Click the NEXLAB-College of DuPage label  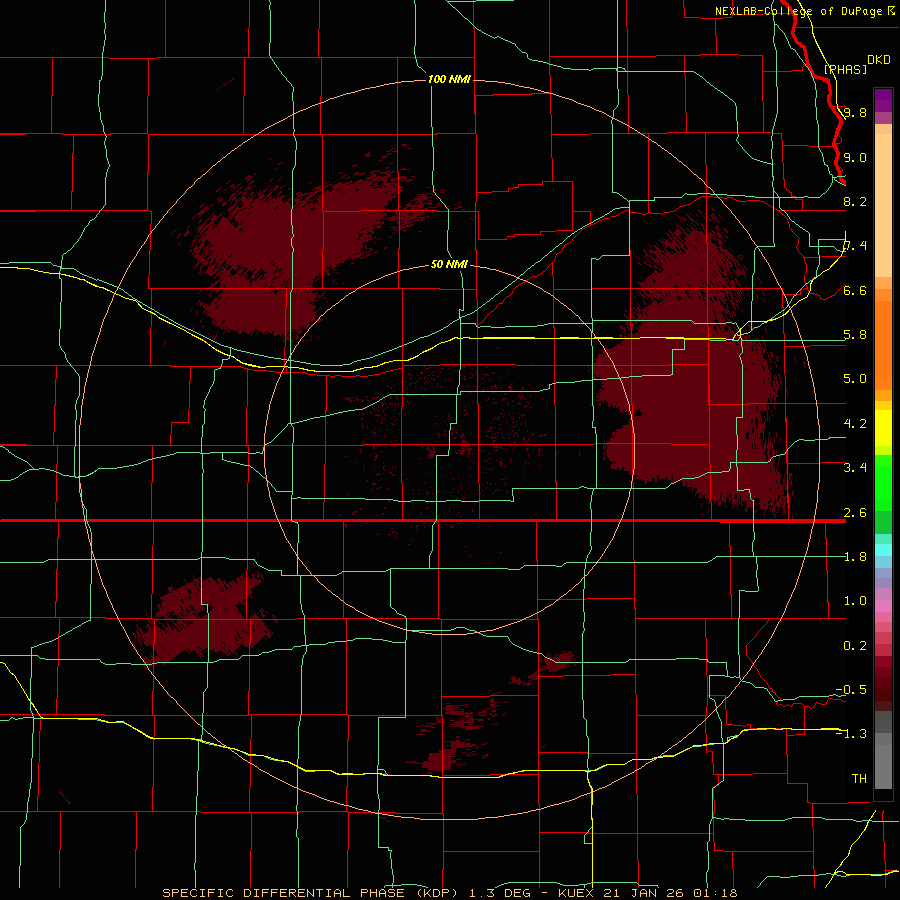(x=801, y=11)
